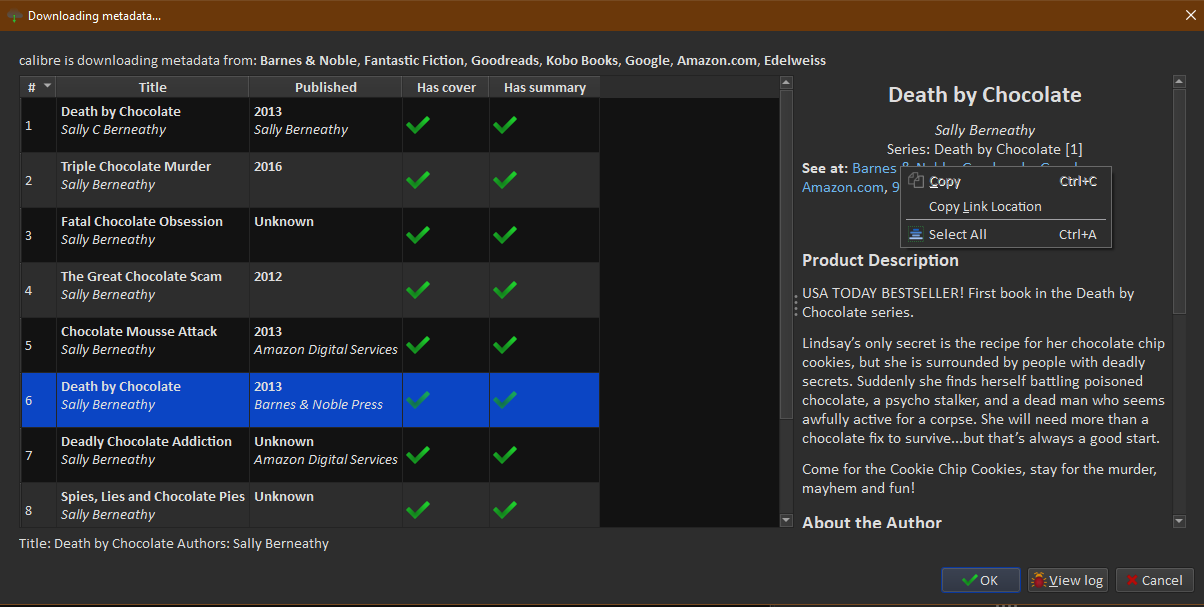
Task: Click Has cover checkmark in row number 1
Action: [418, 125]
